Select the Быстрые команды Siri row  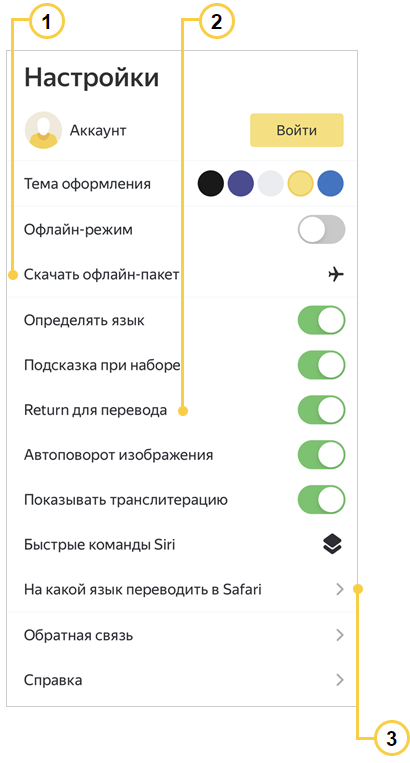pos(181,545)
